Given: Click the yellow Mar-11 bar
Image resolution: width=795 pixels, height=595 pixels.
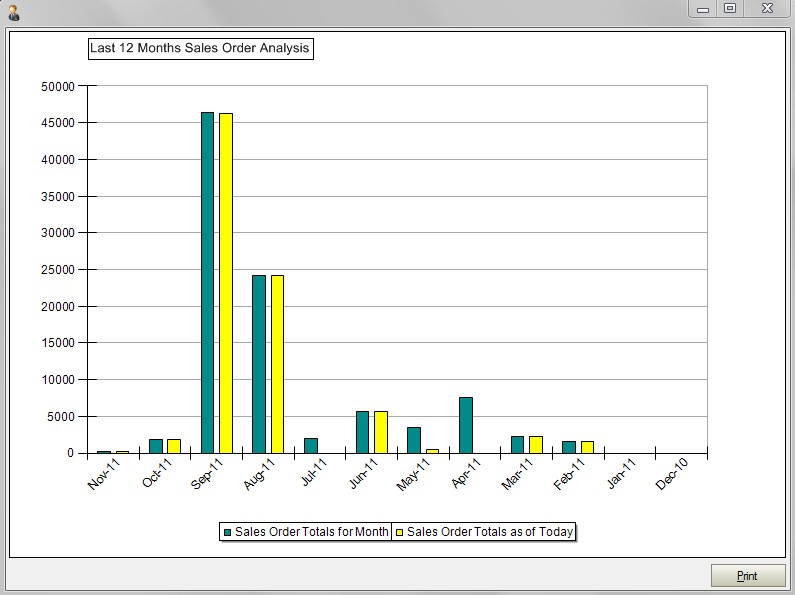Looking at the screenshot, I should point(536,445).
